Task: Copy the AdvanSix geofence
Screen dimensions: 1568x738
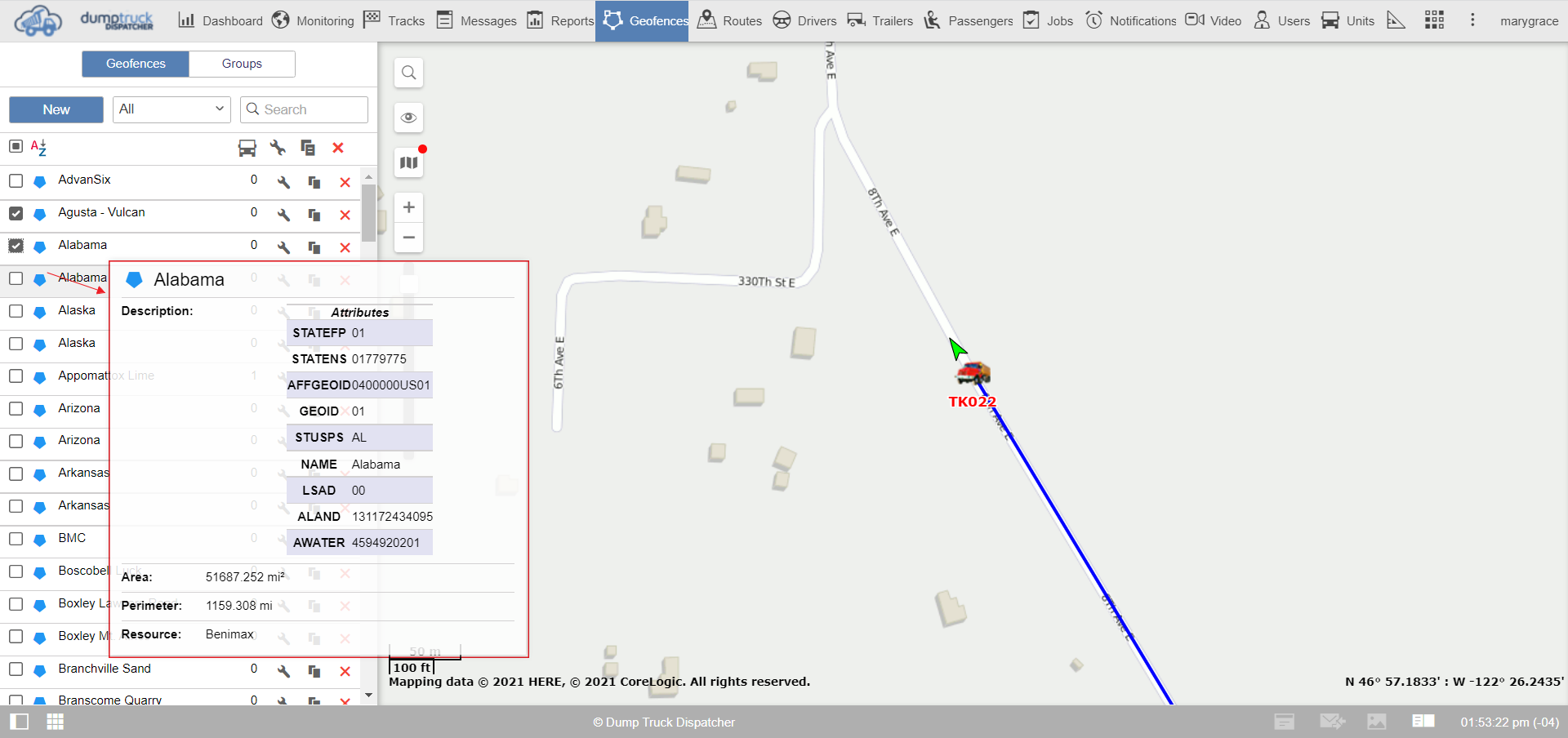Action: tap(314, 182)
